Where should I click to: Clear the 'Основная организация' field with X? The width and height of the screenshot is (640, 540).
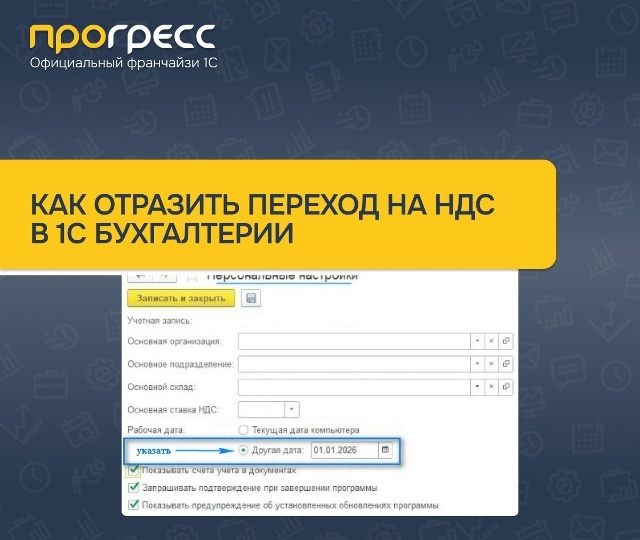pos(491,341)
